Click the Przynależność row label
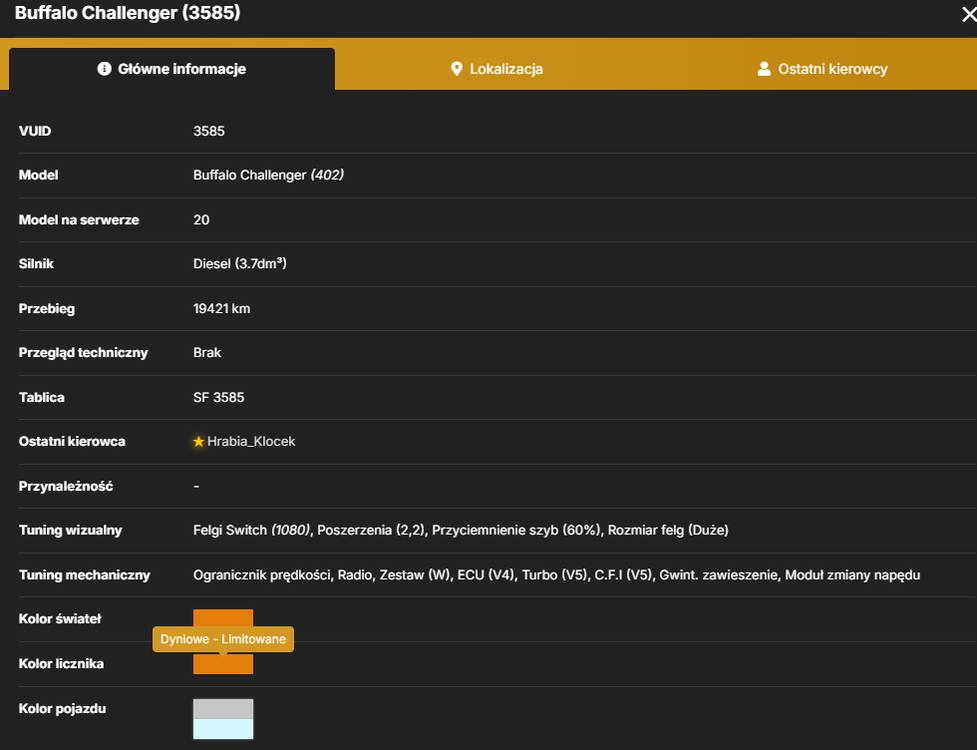Screen dimensions: 977x750 click(x=65, y=487)
